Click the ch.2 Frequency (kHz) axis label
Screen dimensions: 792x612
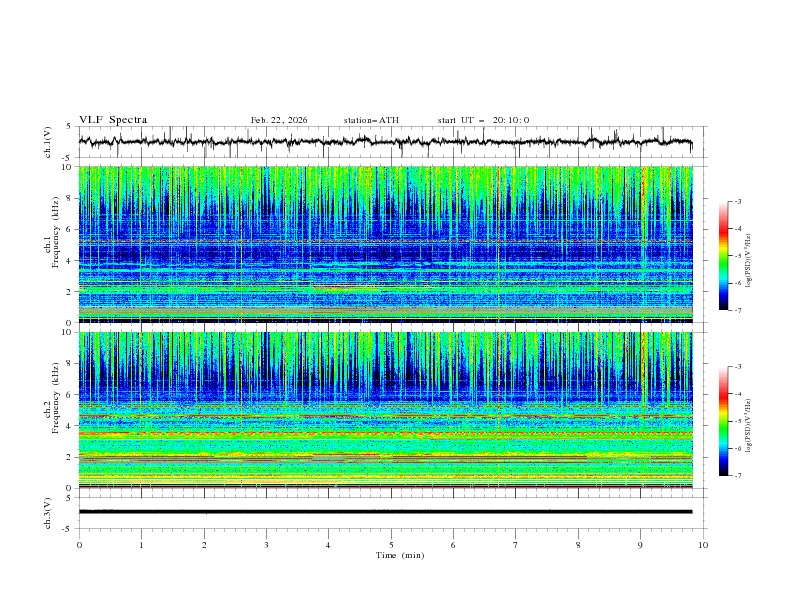[52, 397]
